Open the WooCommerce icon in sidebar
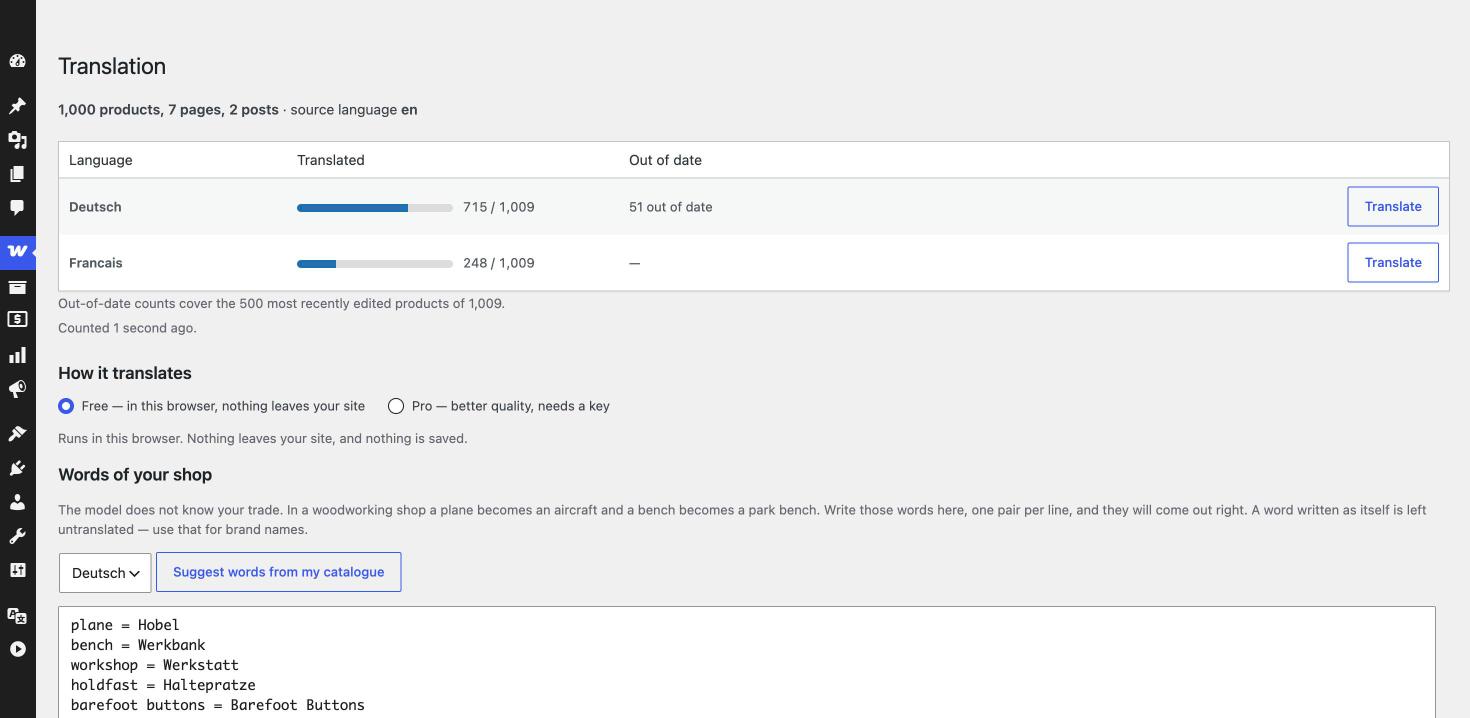 (x=17, y=251)
